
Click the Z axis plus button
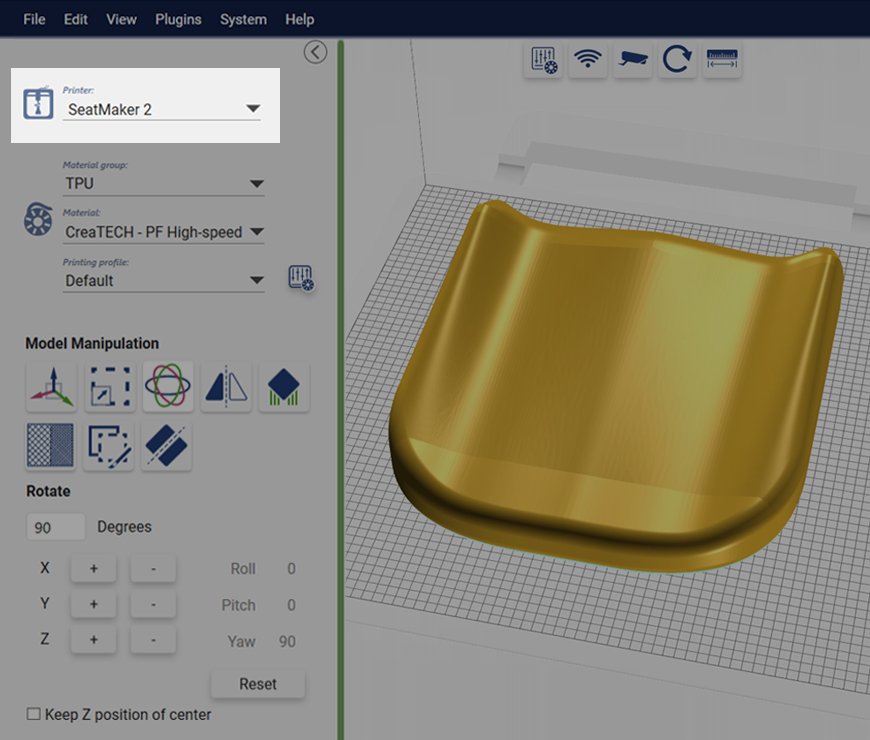pos(94,640)
